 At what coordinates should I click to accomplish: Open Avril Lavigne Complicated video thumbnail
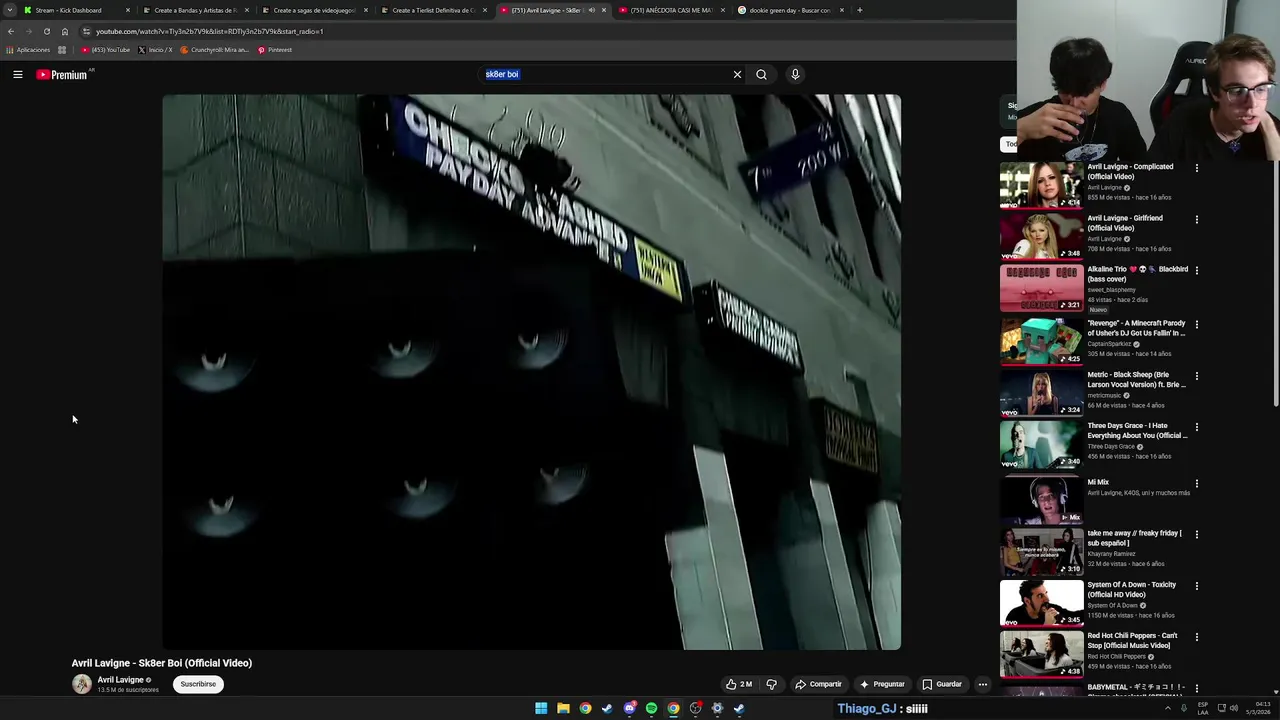pos(1041,185)
